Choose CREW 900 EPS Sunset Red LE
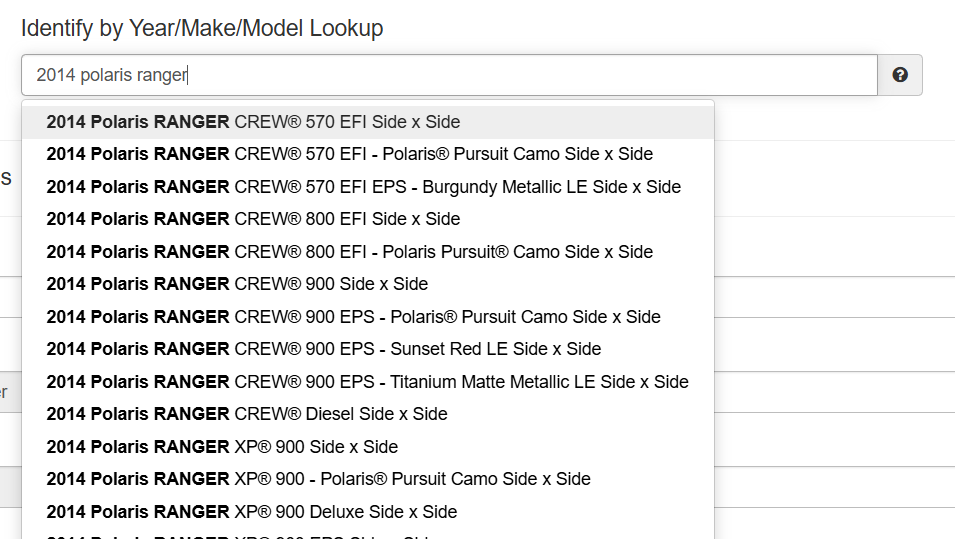This screenshot has height=539, width=955. [x=323, y=349]
